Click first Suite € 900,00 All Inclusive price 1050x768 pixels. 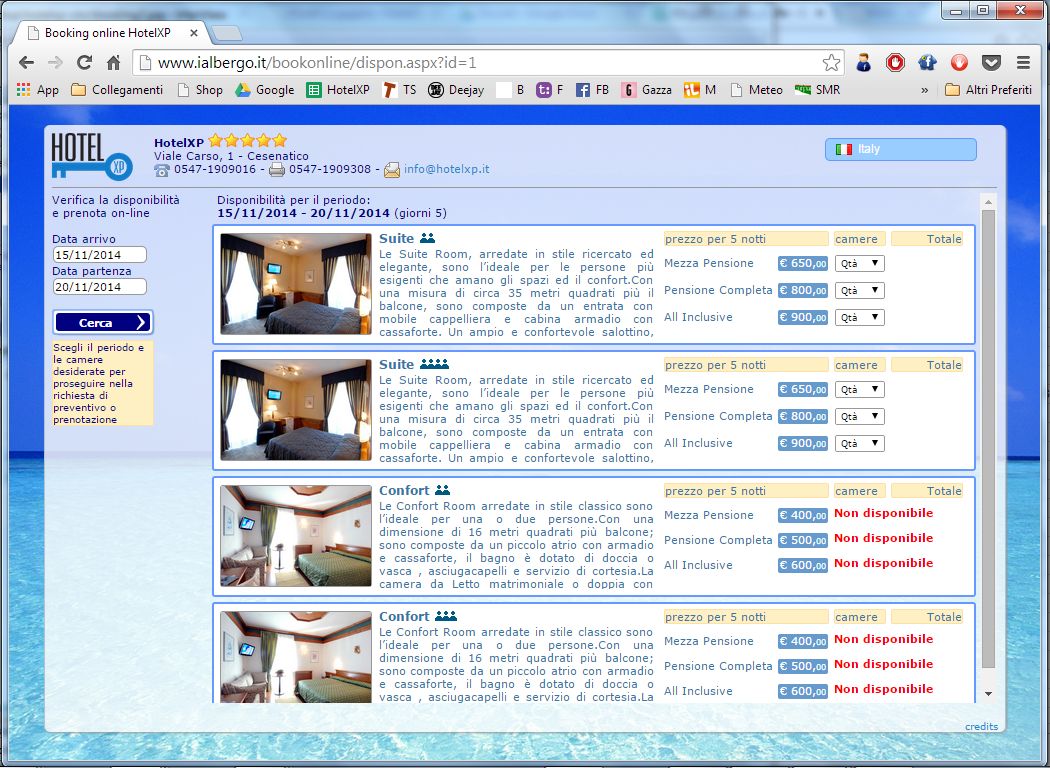tap(803, 317)
